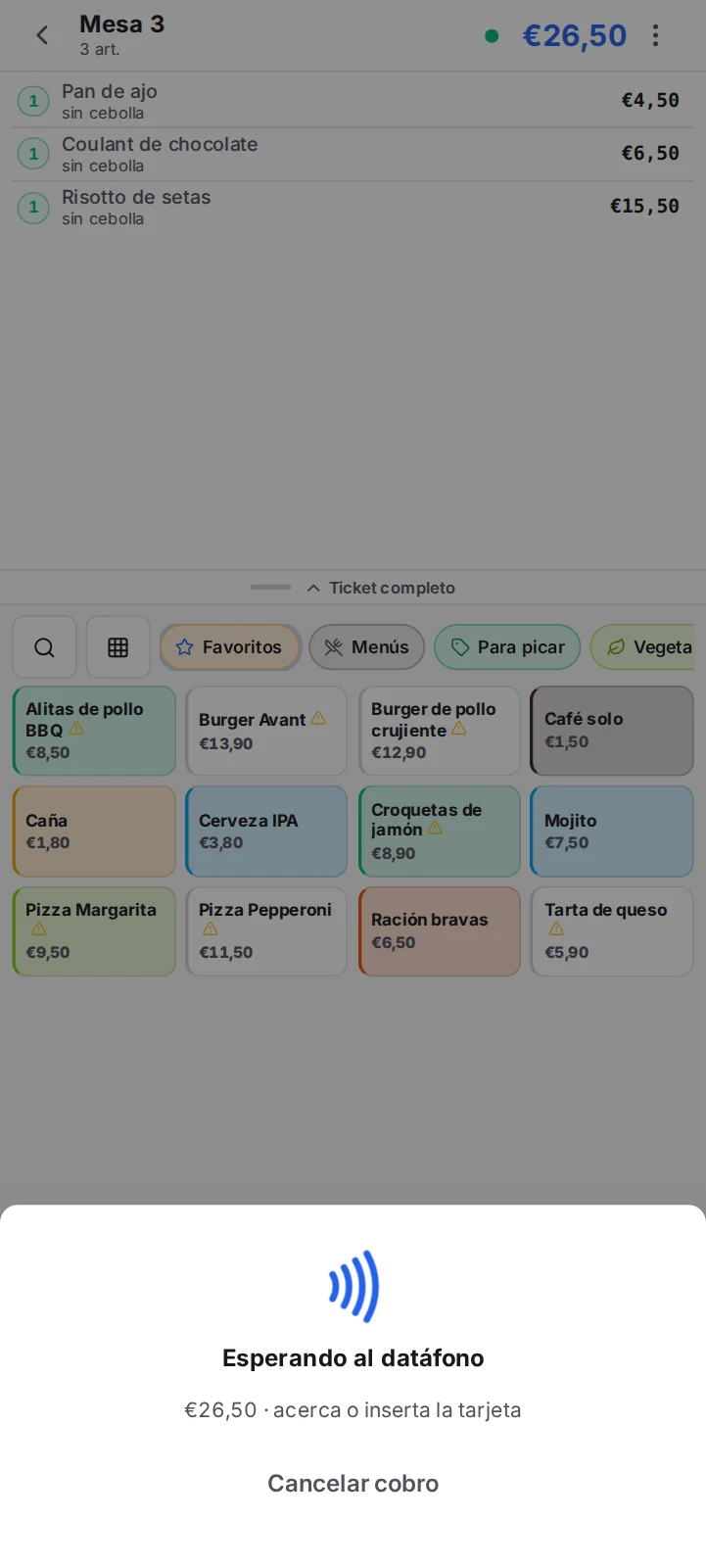Tap the back arrow next to Mesa 3
Screen dimensions: 706x1568
coord(42,35)
